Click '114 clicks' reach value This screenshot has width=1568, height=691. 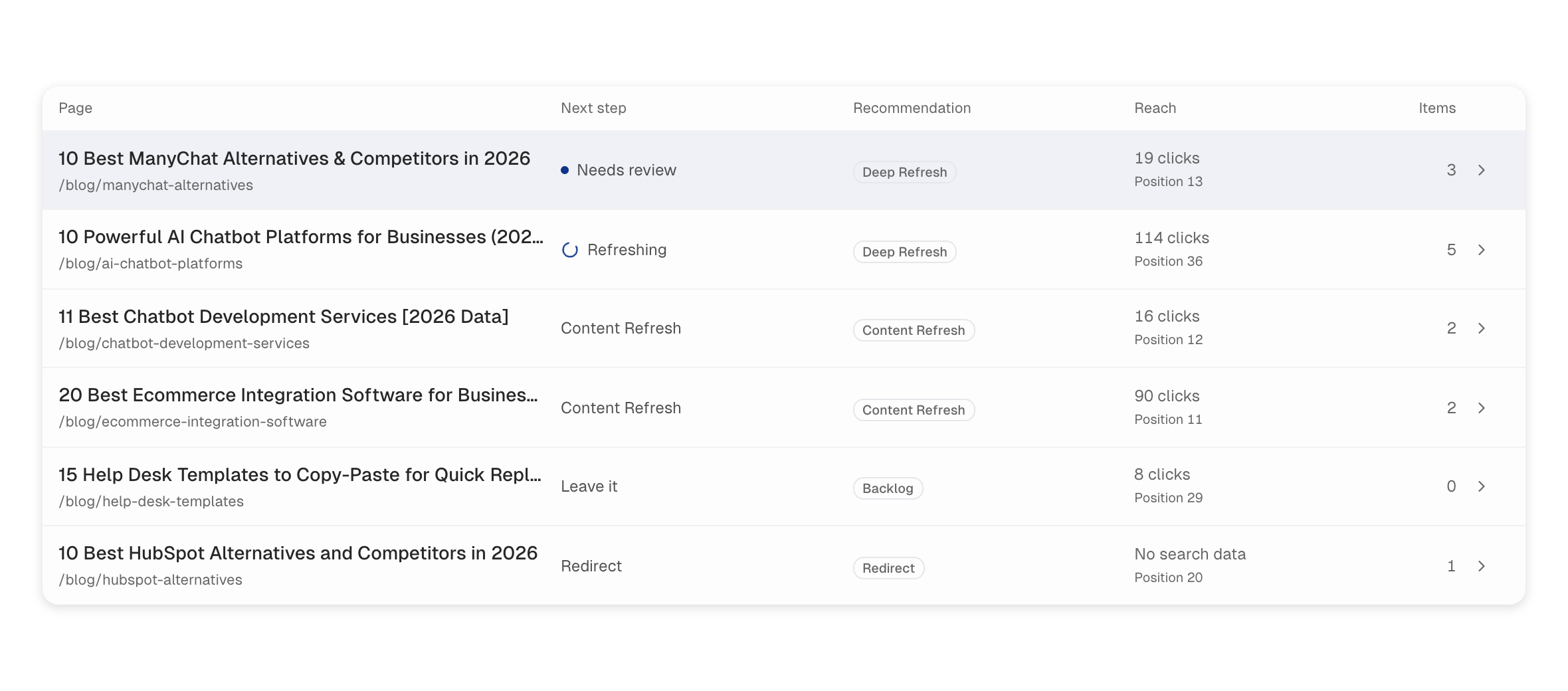point(1172,238)
